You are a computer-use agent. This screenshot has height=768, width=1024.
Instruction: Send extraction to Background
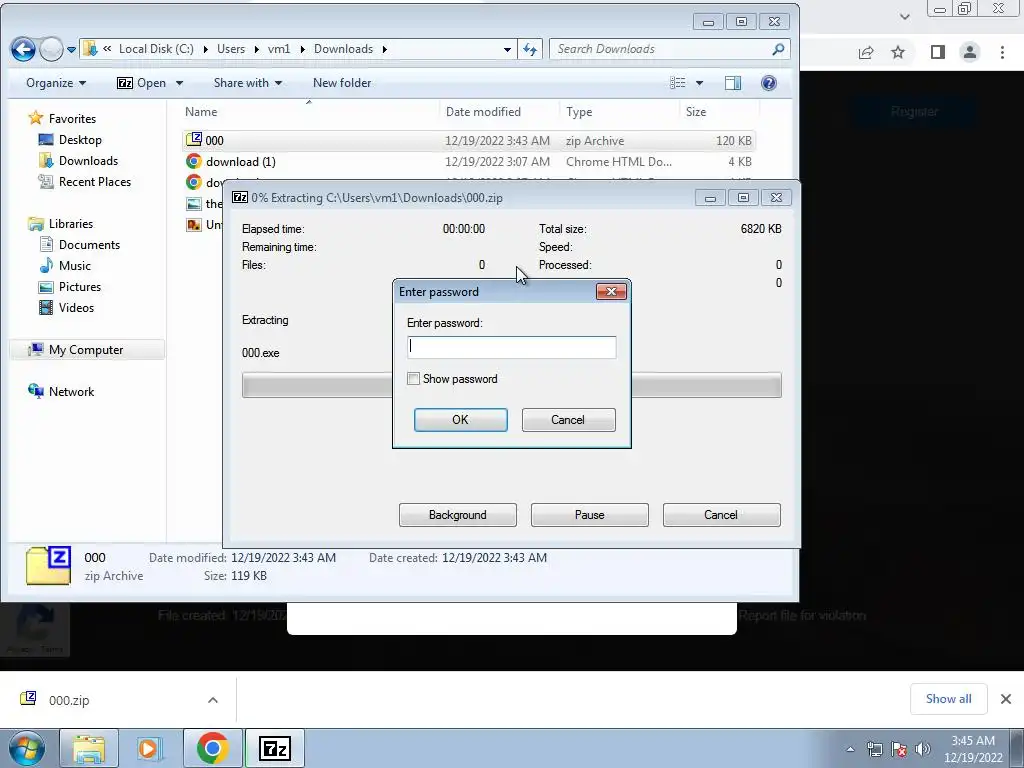pyautogui.click(x=457, y=515)
